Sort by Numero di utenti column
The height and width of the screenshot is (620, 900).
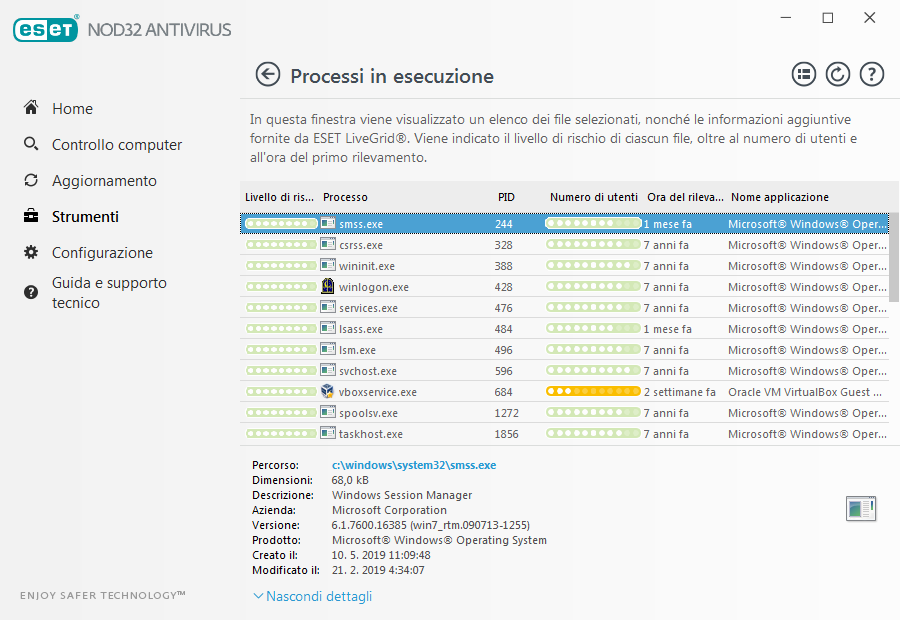tap(593, 197)
